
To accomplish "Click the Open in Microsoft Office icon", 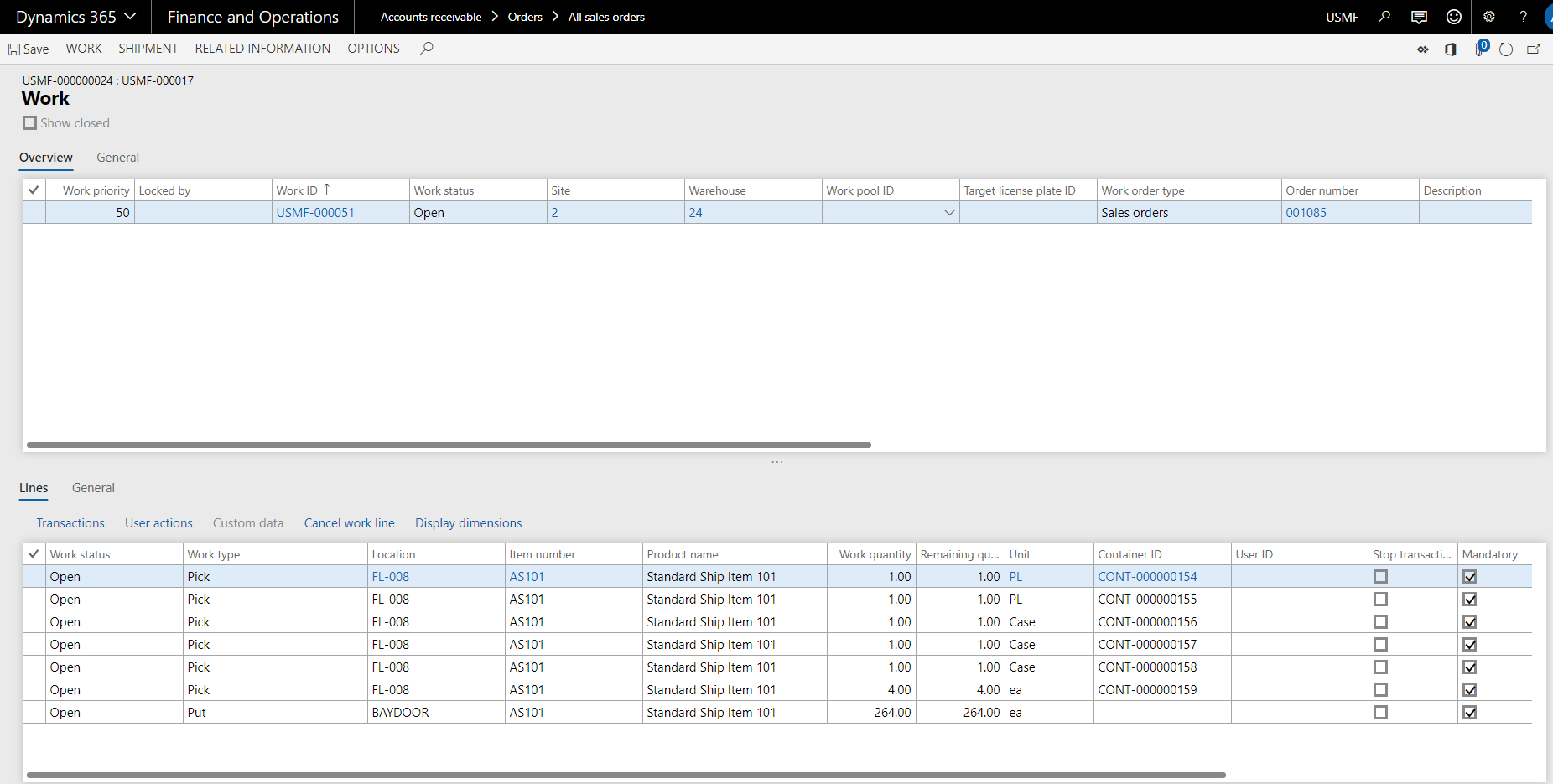I will click(1451, 49).
